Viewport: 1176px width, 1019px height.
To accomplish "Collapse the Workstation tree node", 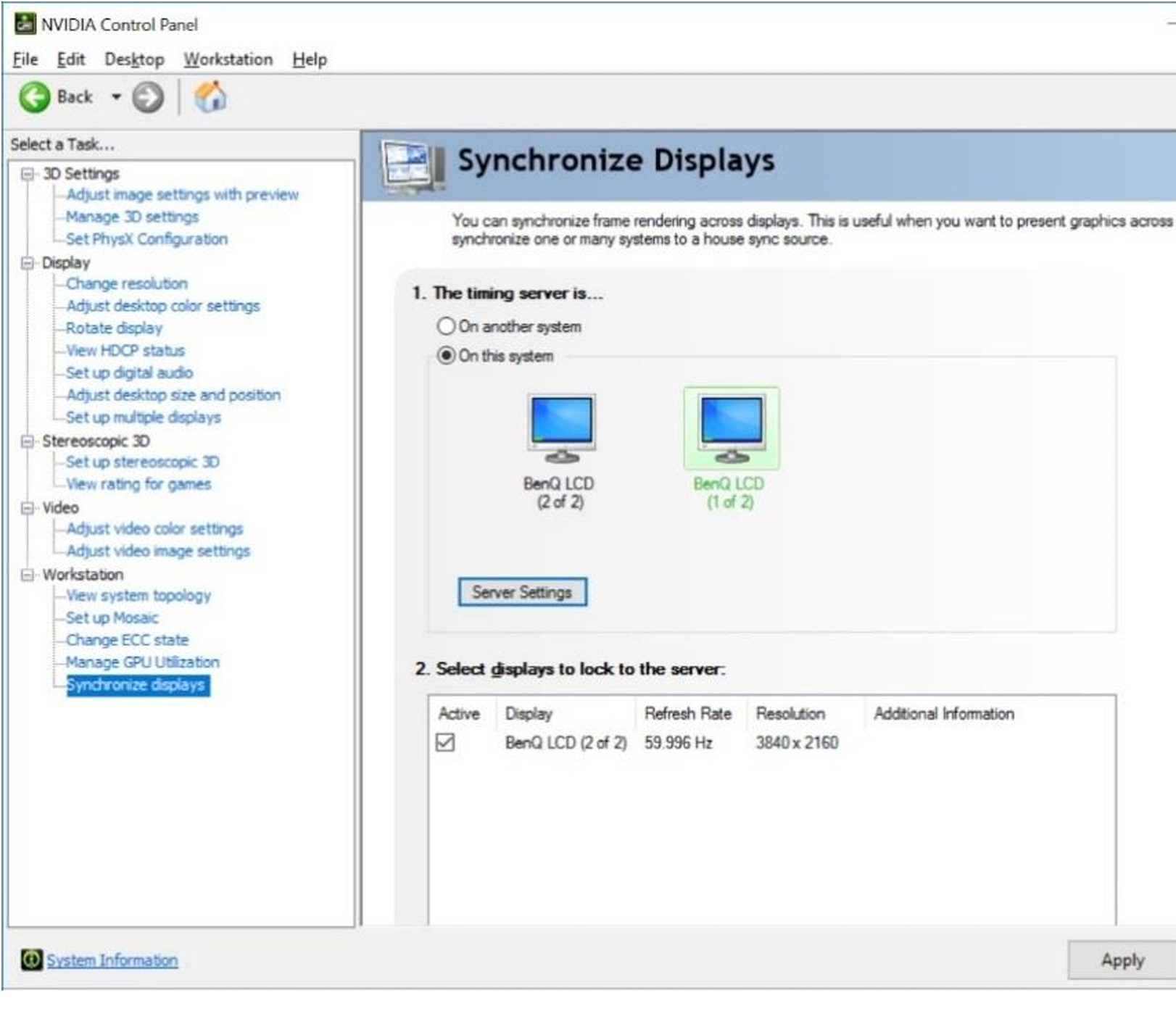I will point(28,575).
